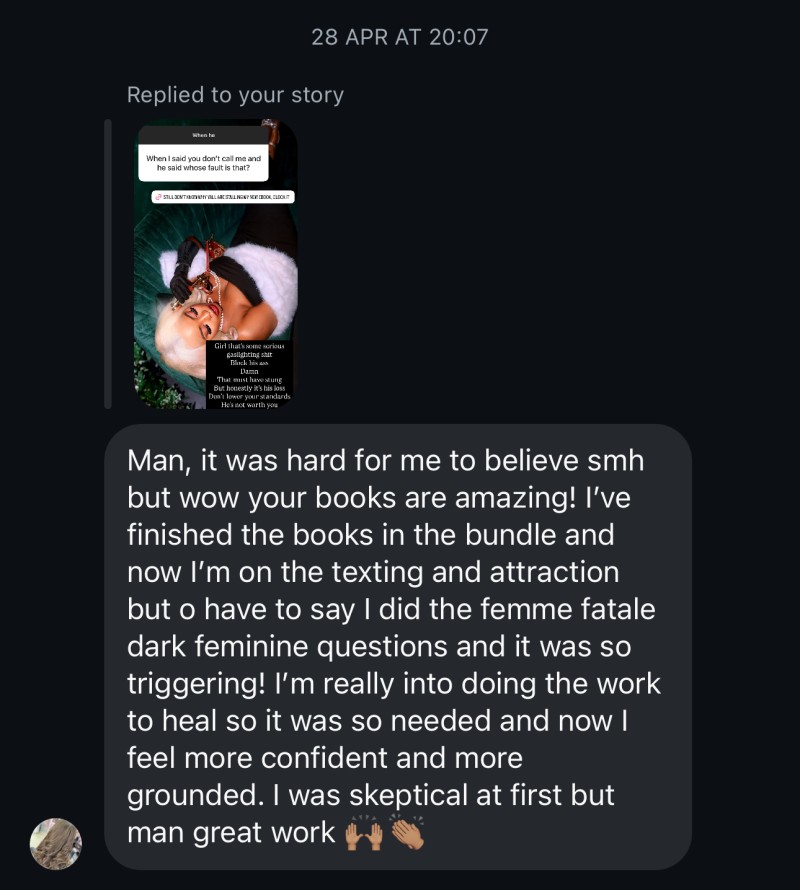Click the word 'skeptical' in the message

pyautogui.click(x=408, y=795)
